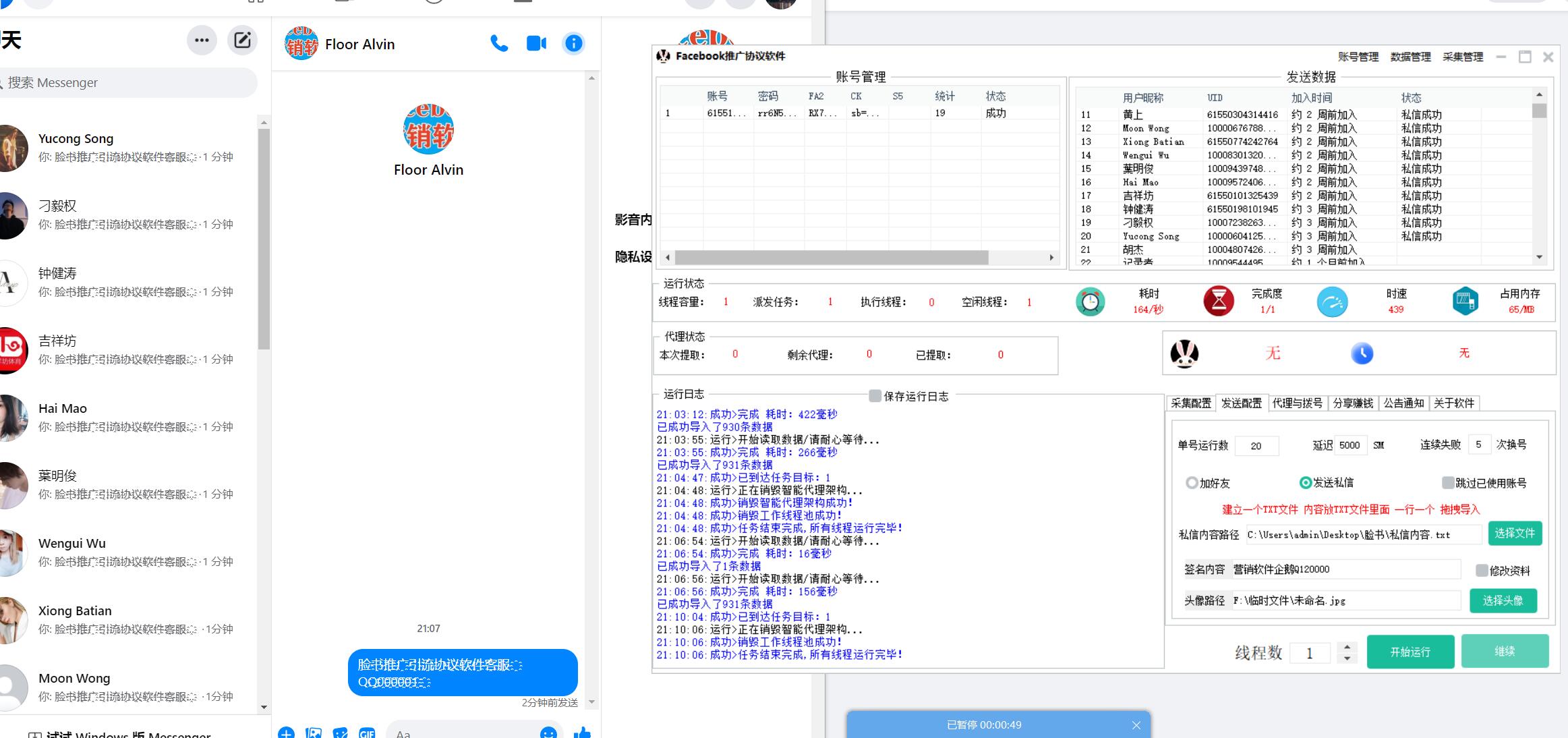This screenshot has height=738, width=1568.
Task: Tick the 修改资料 checkbox
Action: (1481, 571)
